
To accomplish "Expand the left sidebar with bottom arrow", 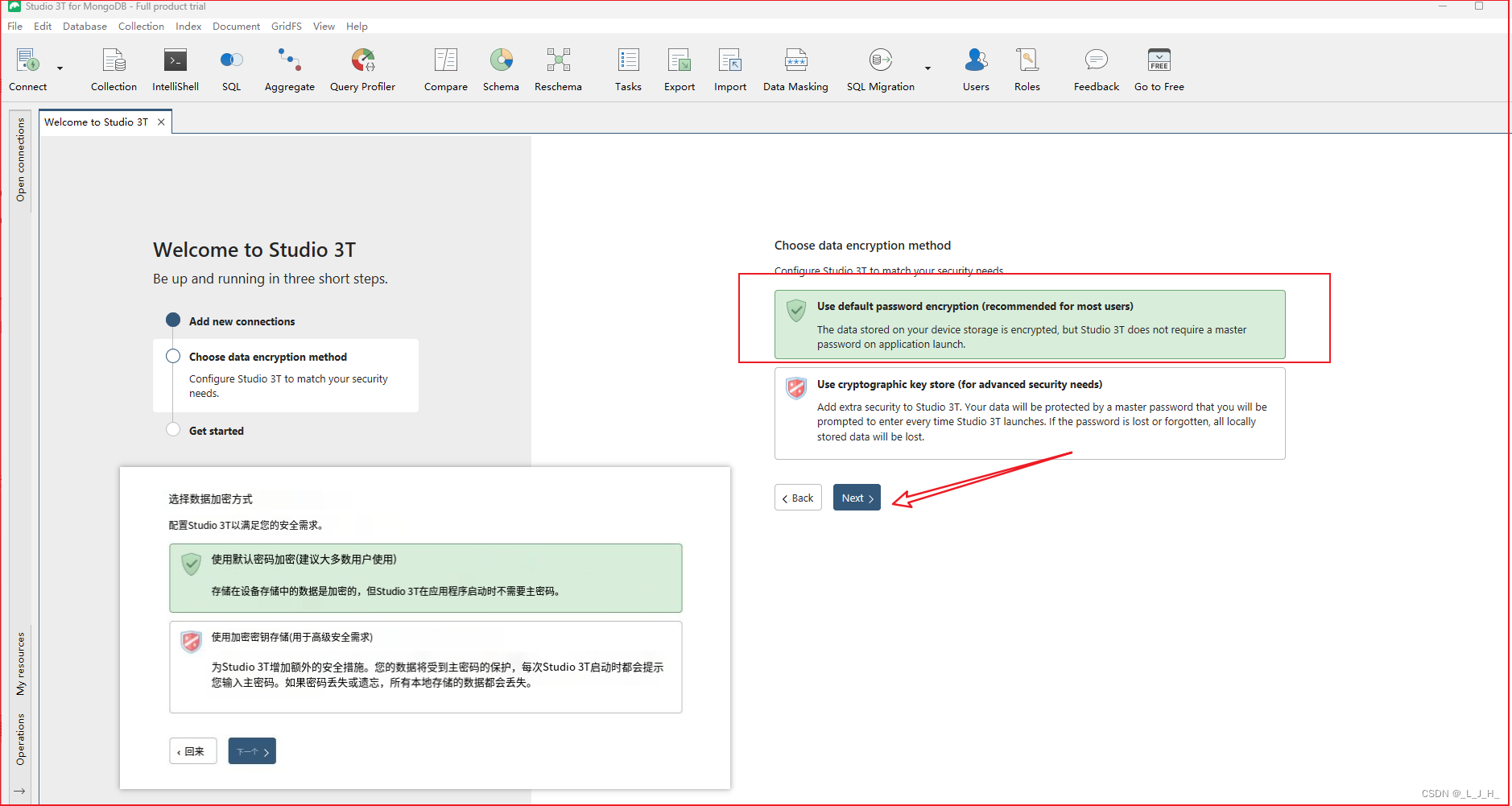I will pos(20,792).
